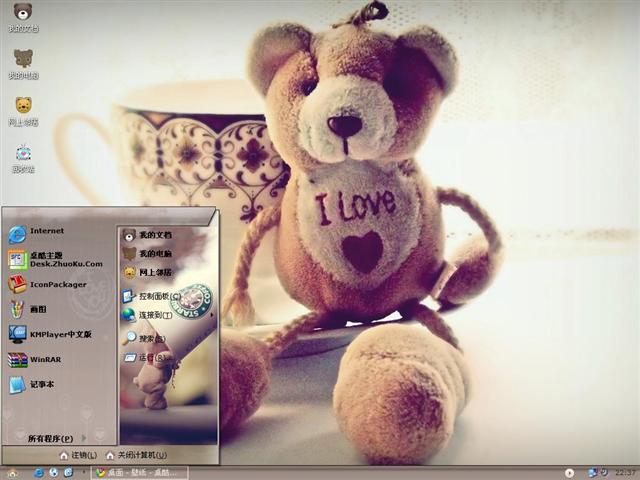Click 注销(L) log off button
This screenshot has height=480, width=640.
click(x=78, y=455)
